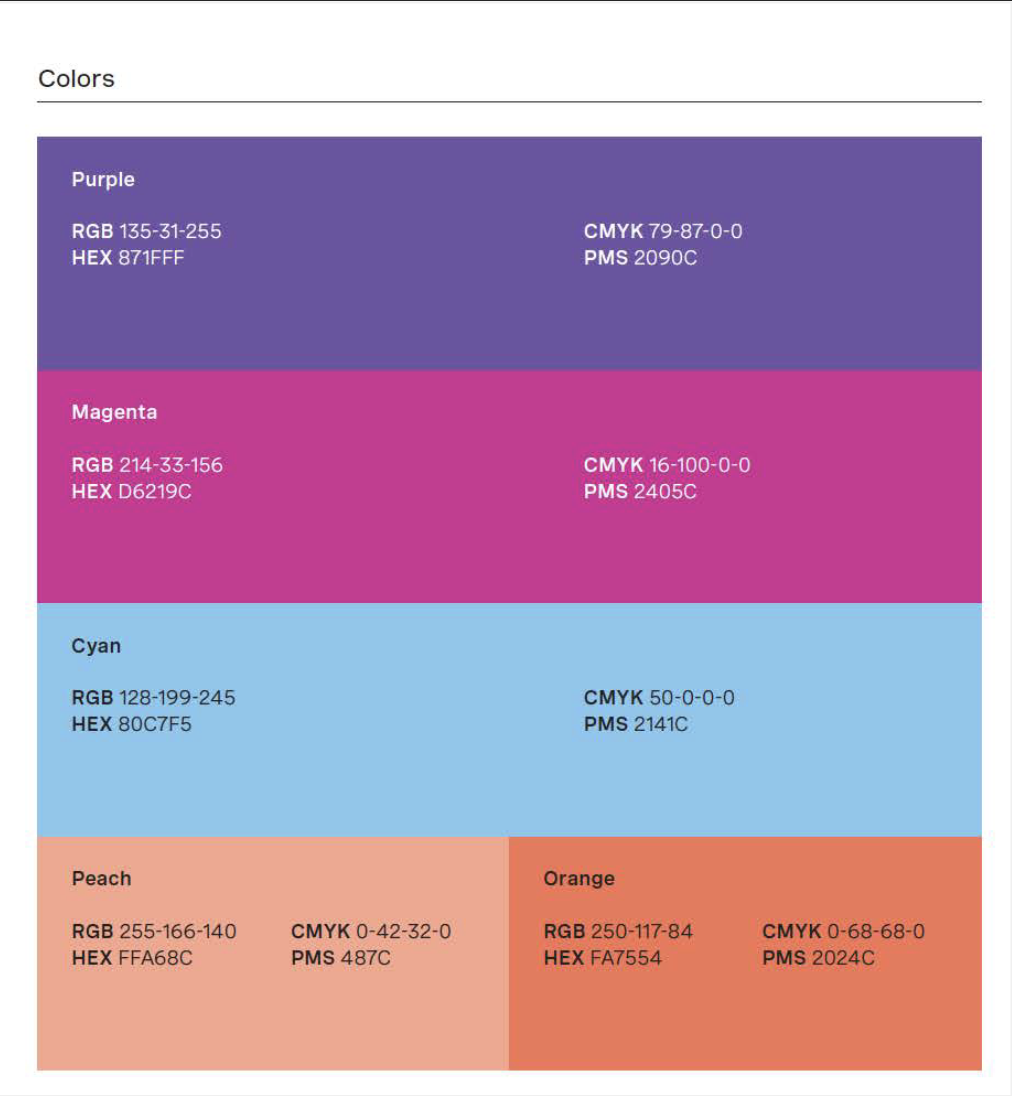Viewport: 1012px width, 1096px height.
Task: Select the Orange RGB 250-117-84 value
Action: tap(618, 931)
